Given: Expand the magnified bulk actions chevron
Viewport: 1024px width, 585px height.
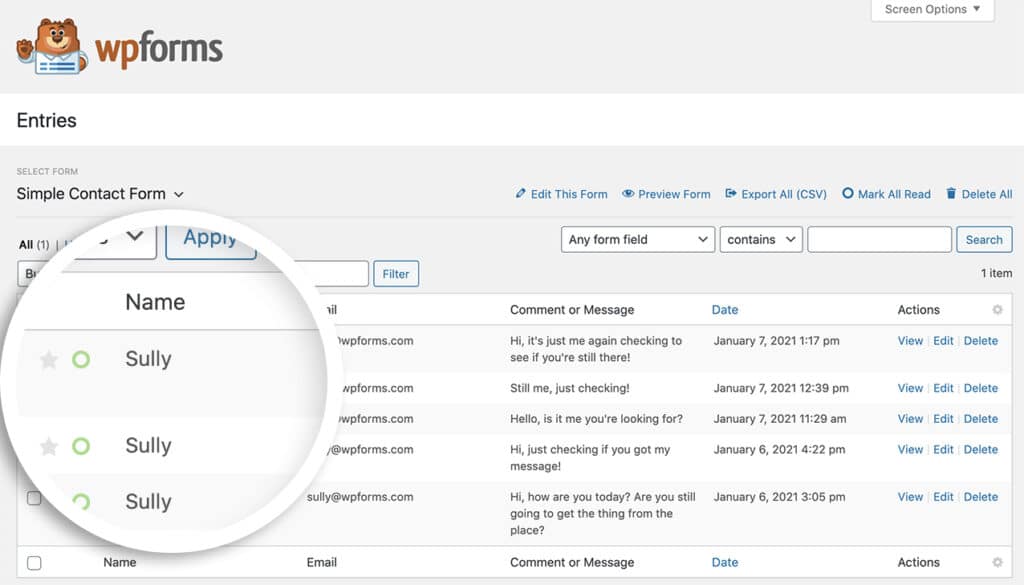Looking at the screenshot, I should (x=135, y=236).
